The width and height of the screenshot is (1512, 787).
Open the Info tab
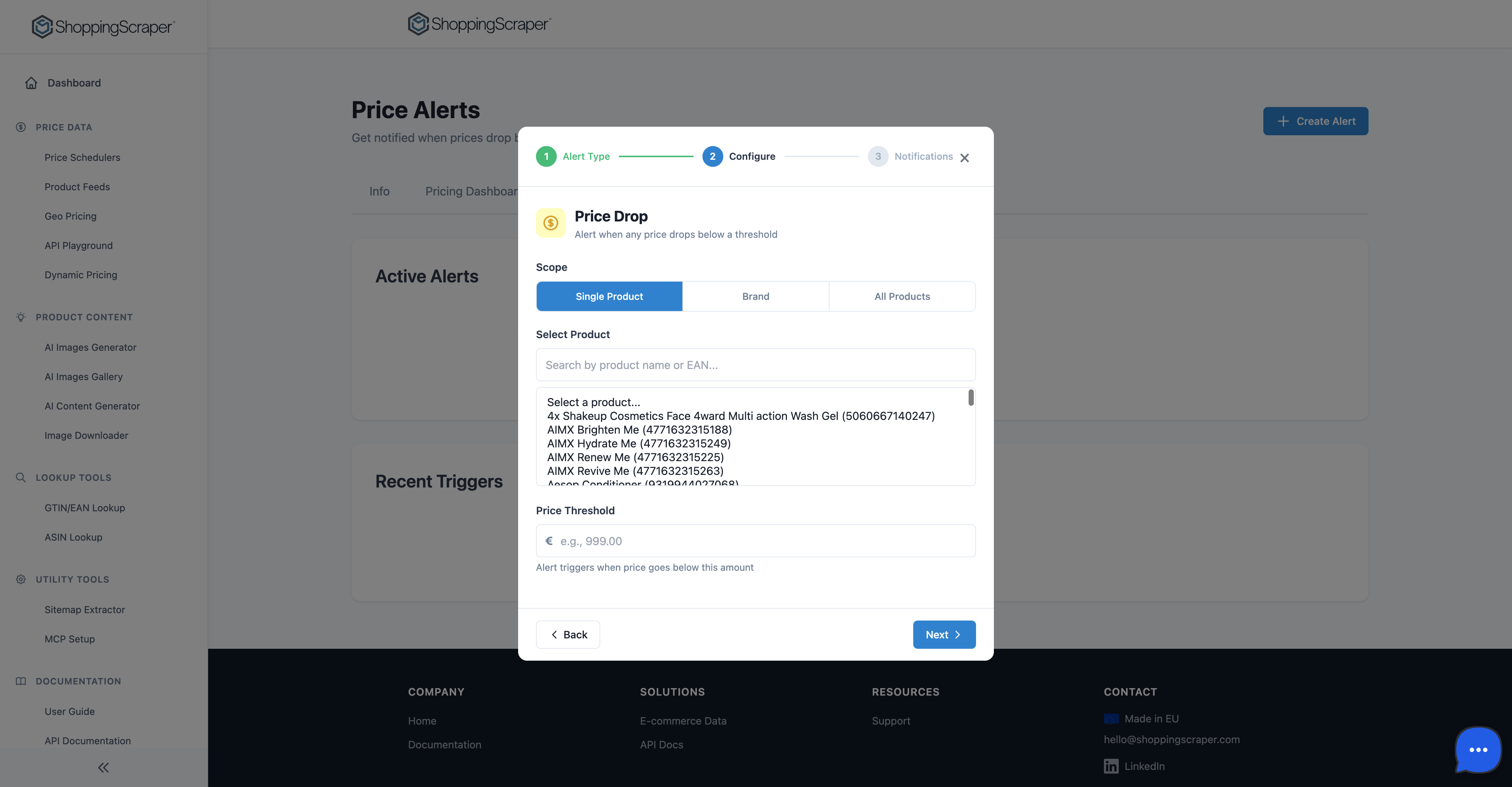pyautogui.click(x=379, y=191)
